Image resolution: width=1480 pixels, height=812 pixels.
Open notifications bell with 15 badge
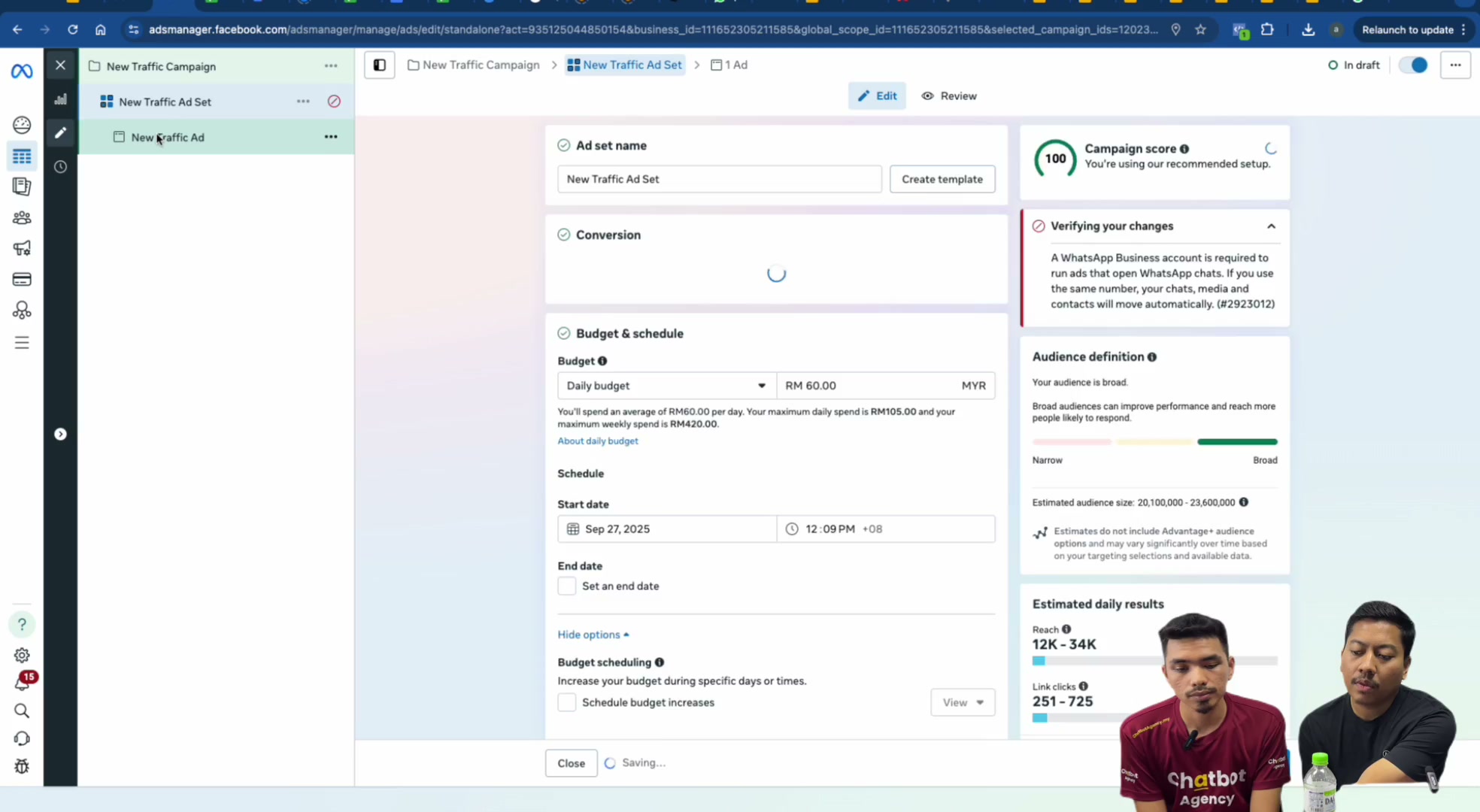(22, 682)
